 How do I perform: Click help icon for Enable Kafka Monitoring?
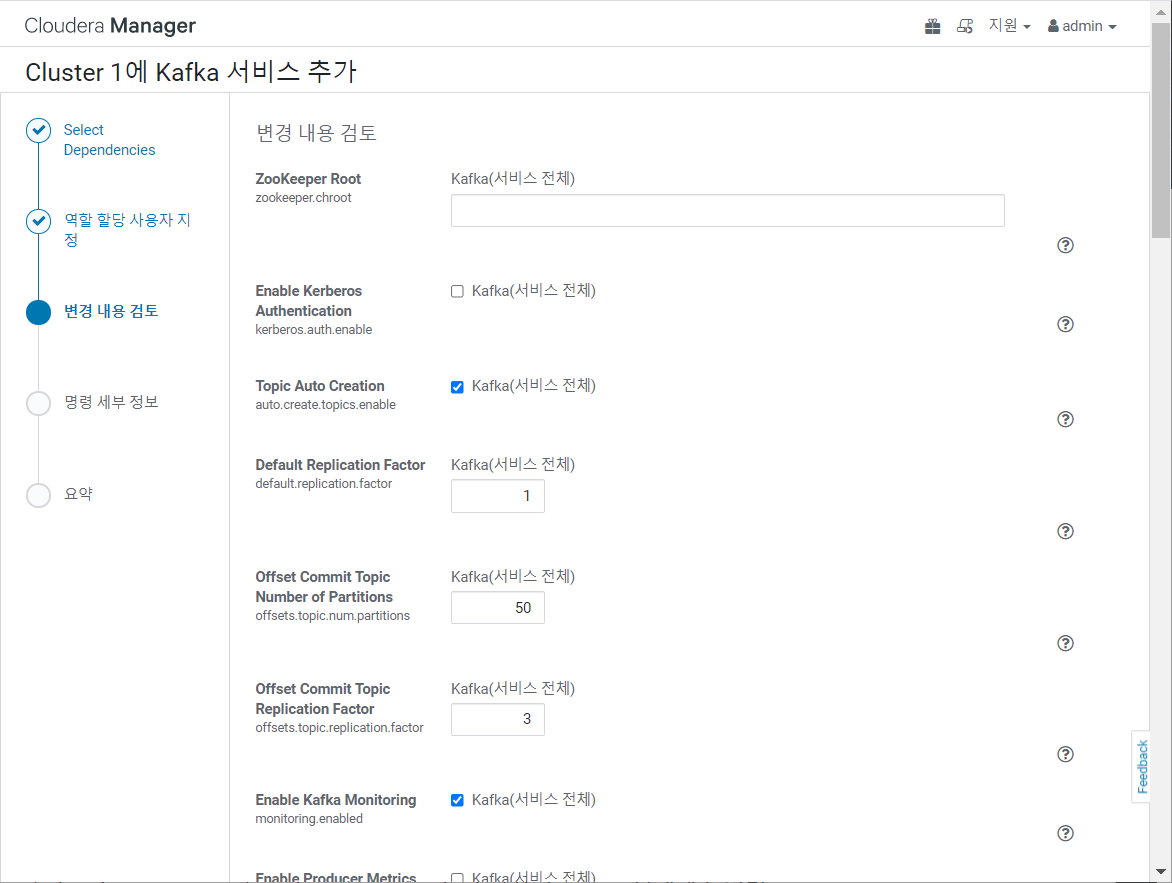coord(1065,834)
